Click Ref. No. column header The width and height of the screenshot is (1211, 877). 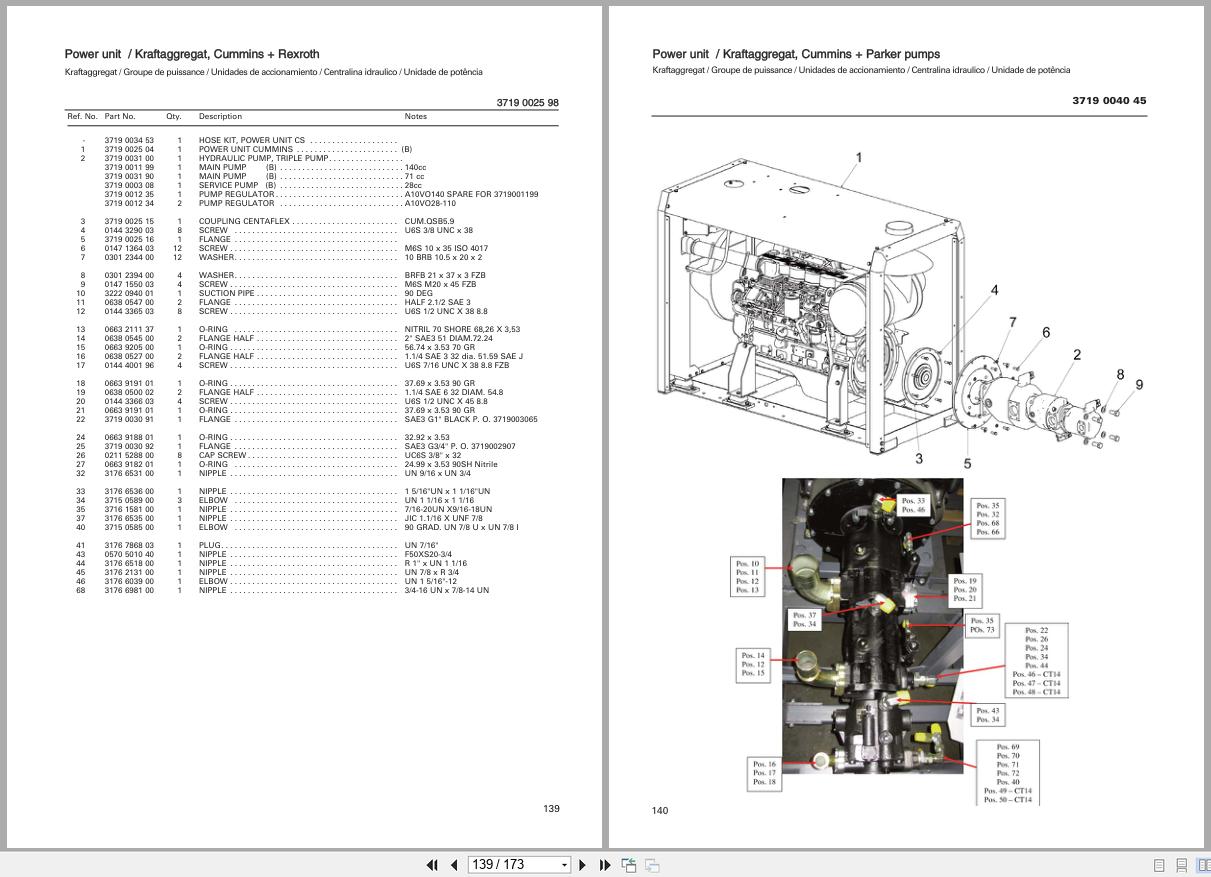(82, 117)
